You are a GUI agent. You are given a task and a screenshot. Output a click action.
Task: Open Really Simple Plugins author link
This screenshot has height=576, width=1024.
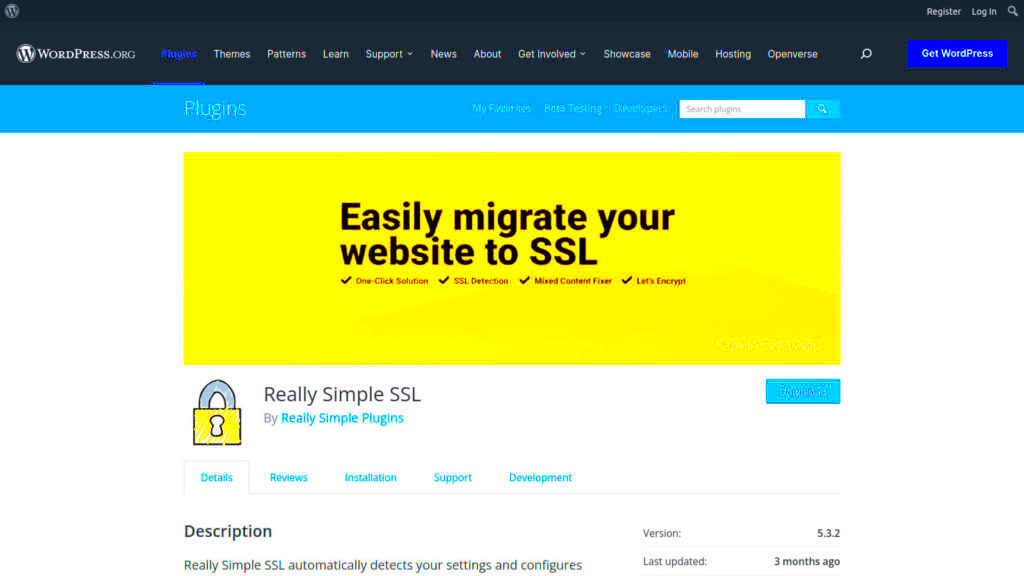tap(342, 418)
